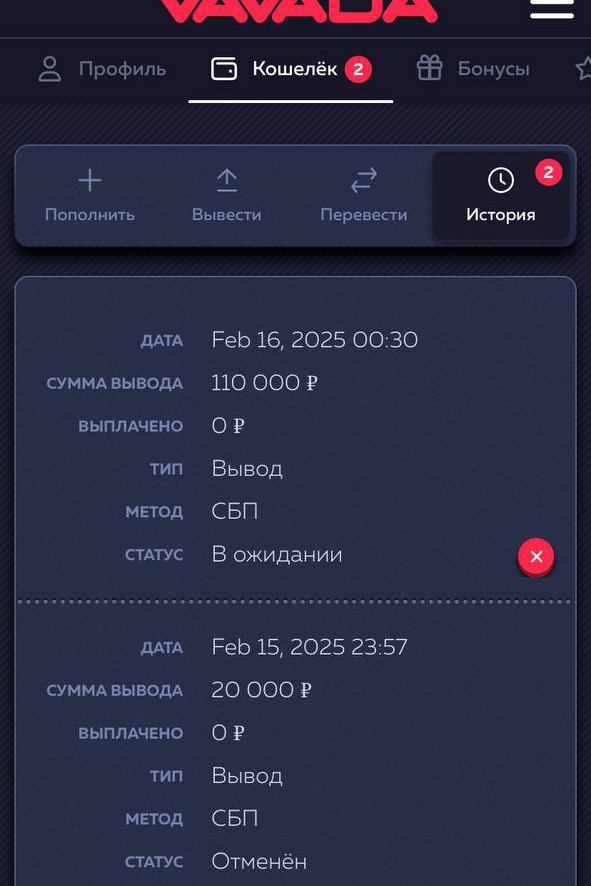Click the withdraw upload arrow icon

[x=227, y=181]
